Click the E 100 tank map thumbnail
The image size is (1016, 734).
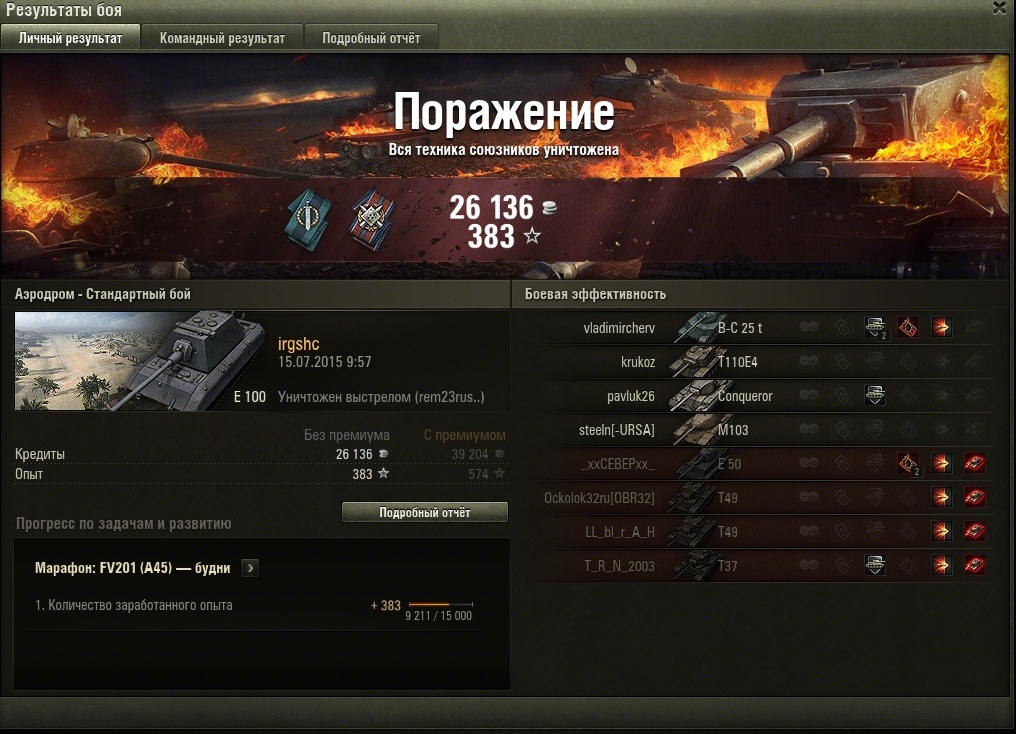click(x=142, y=361)
